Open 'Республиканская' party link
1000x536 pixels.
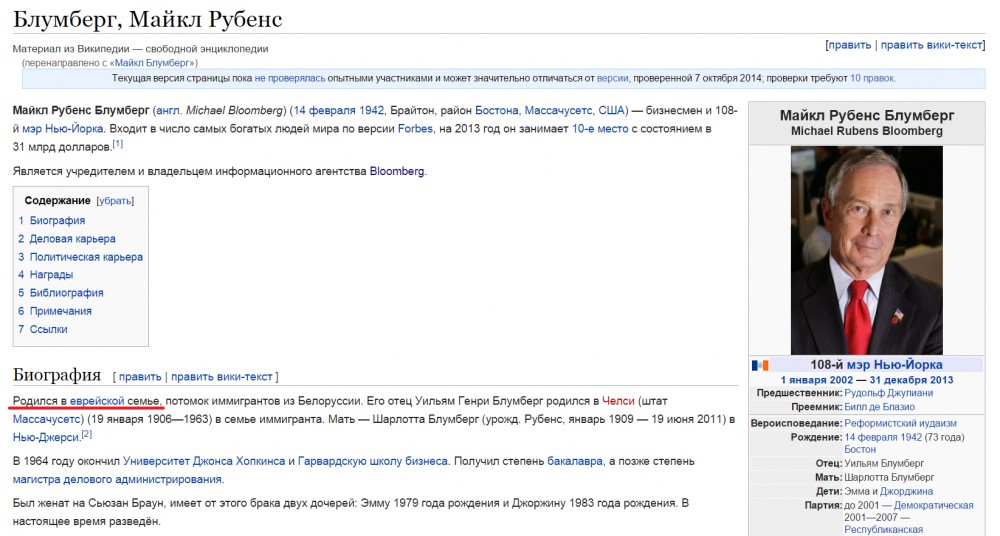[883, 530]
